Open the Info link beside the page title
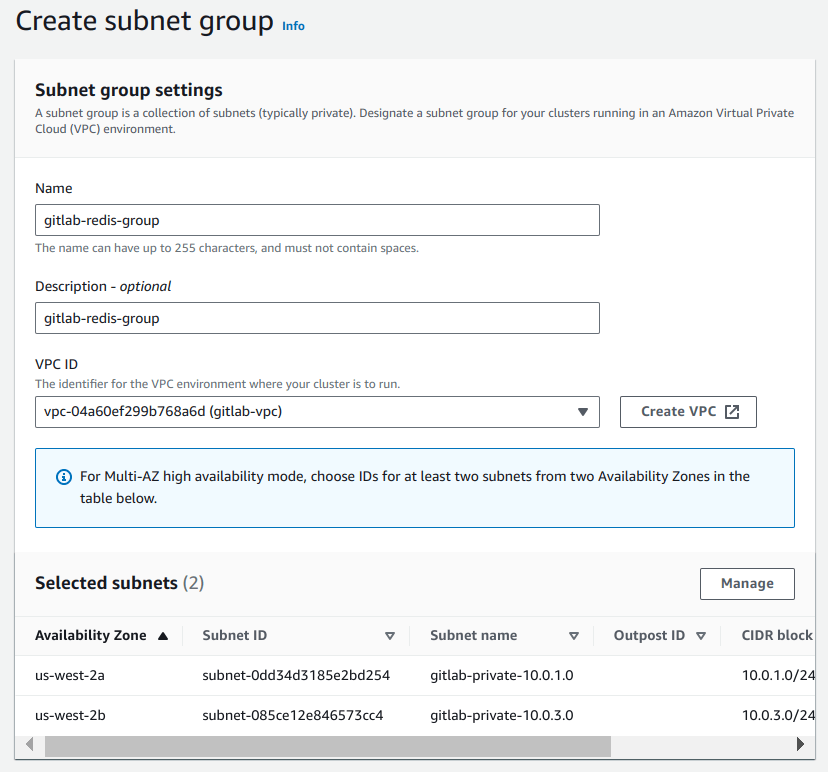This screenshot has height=772, width=828. (293, 26)
